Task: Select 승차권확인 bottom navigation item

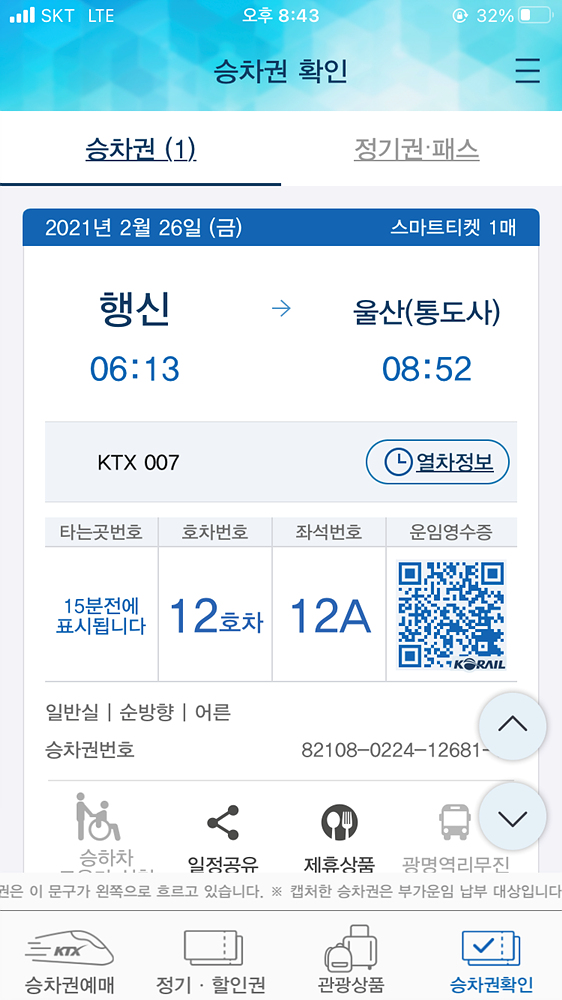Action: coord(491,962)
